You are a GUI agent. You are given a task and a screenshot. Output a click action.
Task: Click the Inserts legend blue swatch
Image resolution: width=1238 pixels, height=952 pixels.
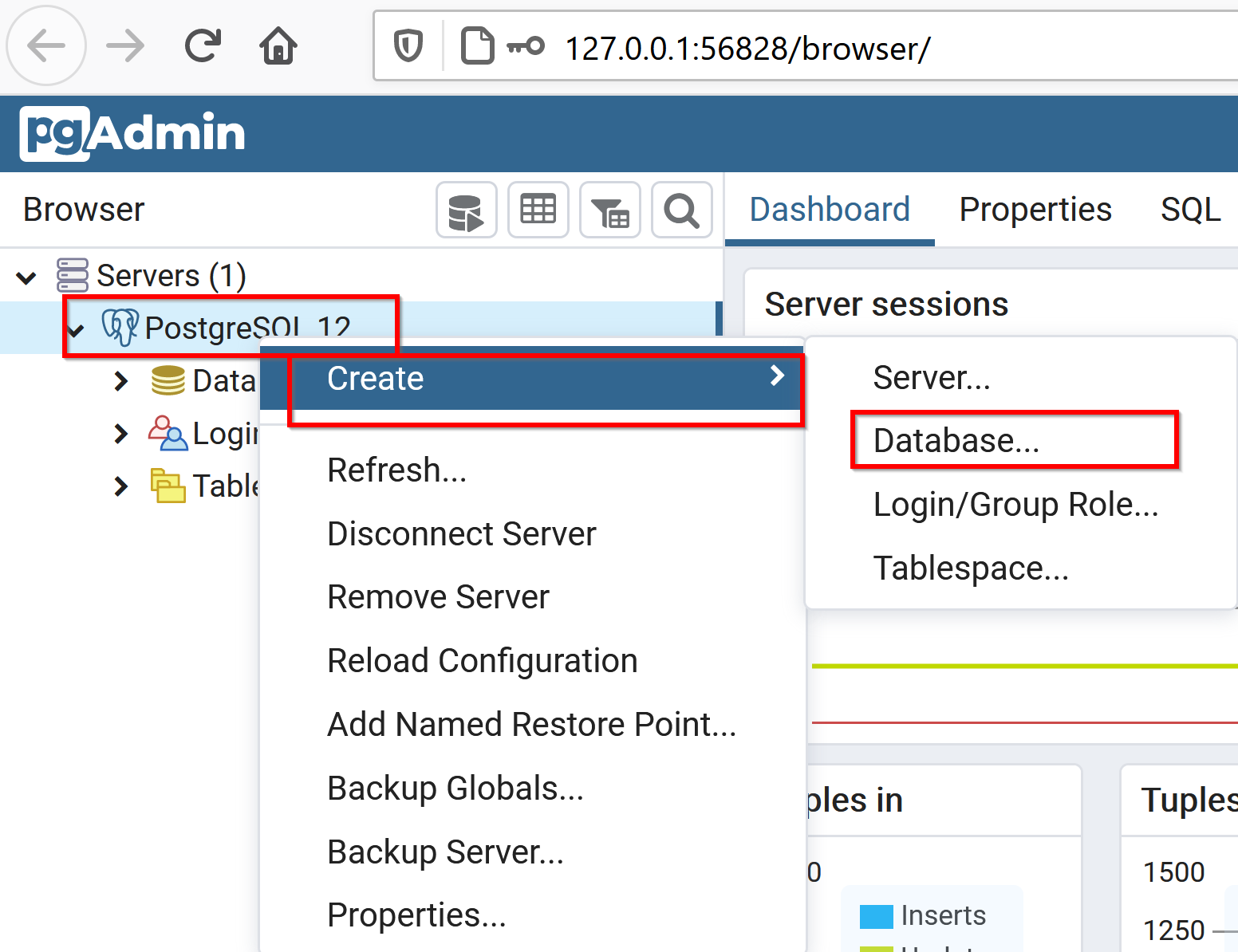[x=876, y=917]
